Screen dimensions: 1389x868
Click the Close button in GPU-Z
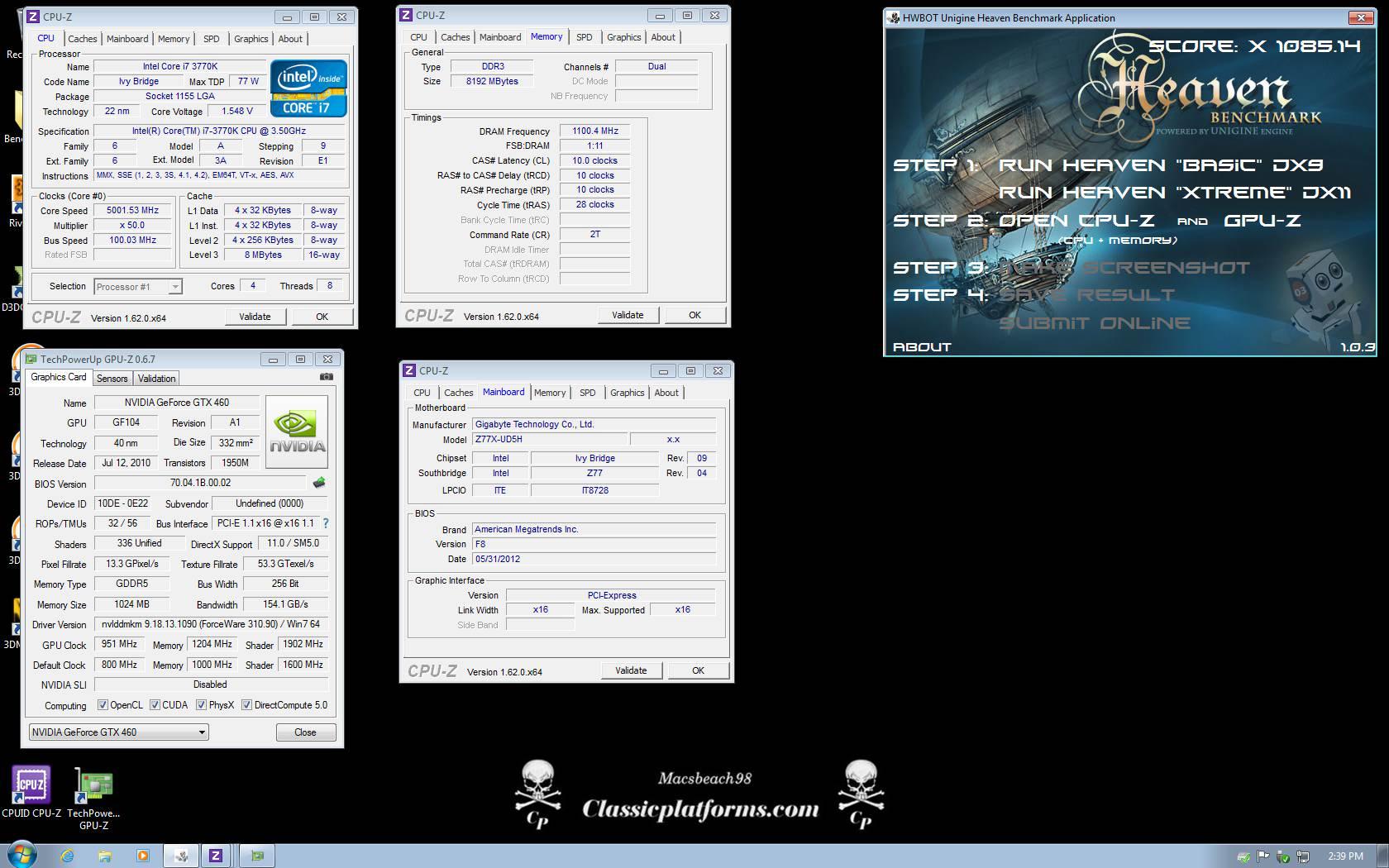[305, 732]
